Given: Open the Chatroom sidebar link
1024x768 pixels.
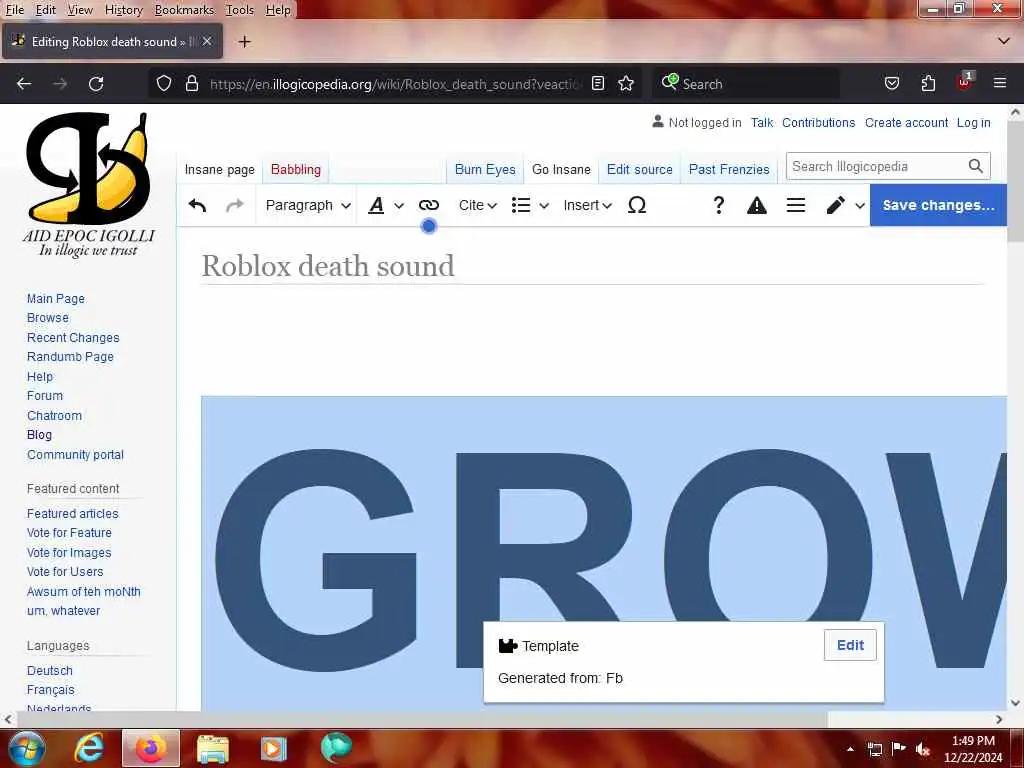Looking at the screenshot, I should pyautogui.click(x=54, y=415).
